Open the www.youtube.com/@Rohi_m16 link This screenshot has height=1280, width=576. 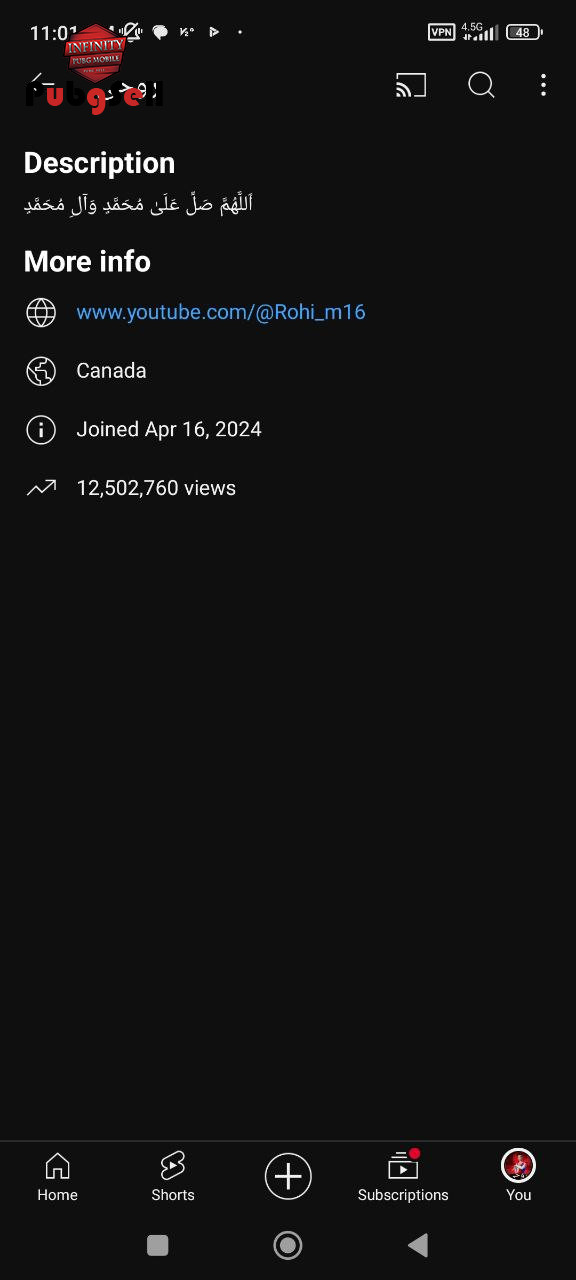point(221,312)
